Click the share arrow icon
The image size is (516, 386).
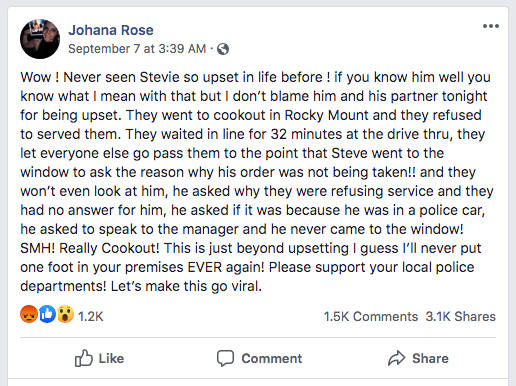tap(397, 358)
